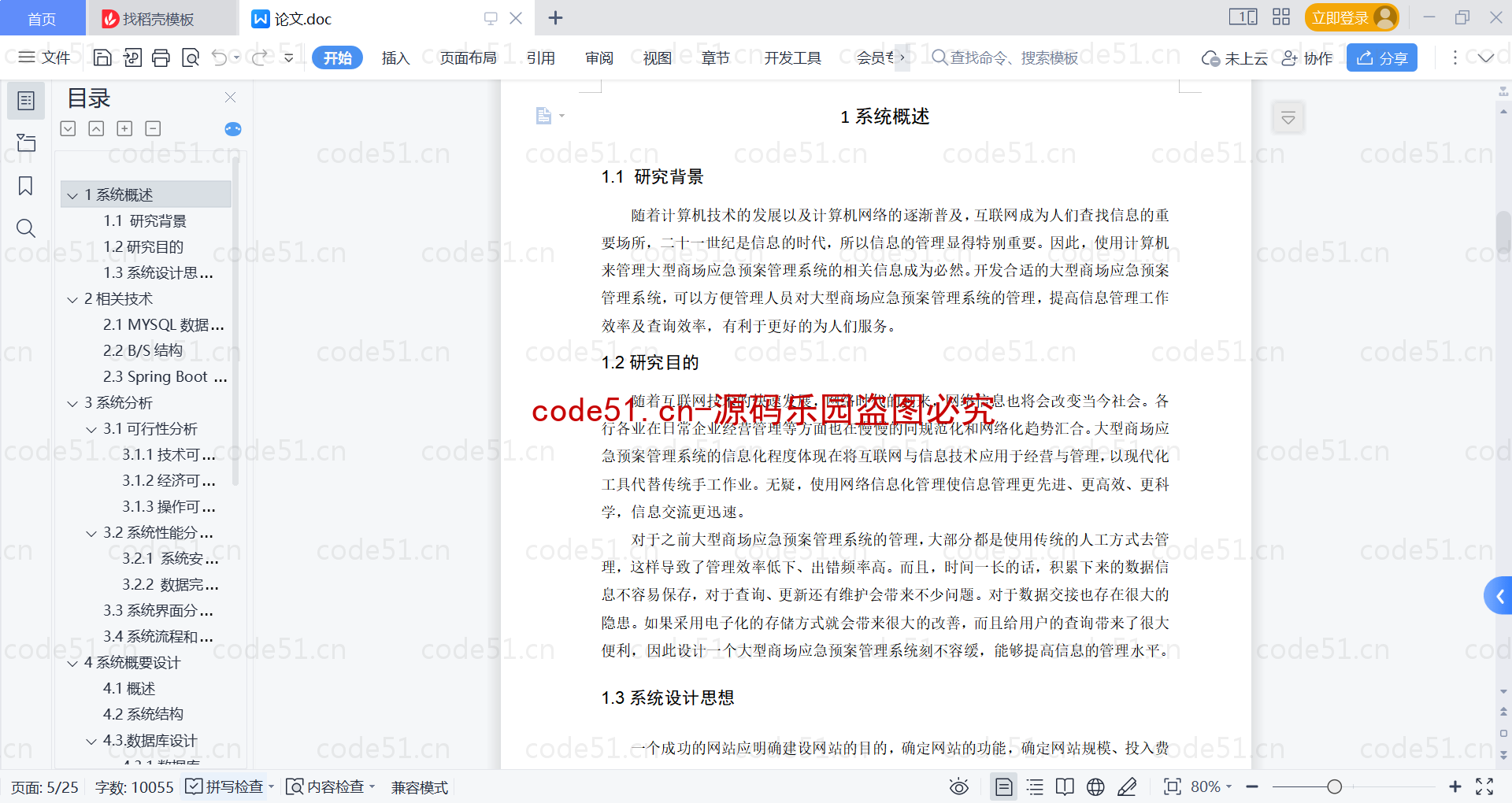This screenshot has height=803, width=1512.
Task: Collapse the 1 系统概述 outline node
Action: click(72, 195)
